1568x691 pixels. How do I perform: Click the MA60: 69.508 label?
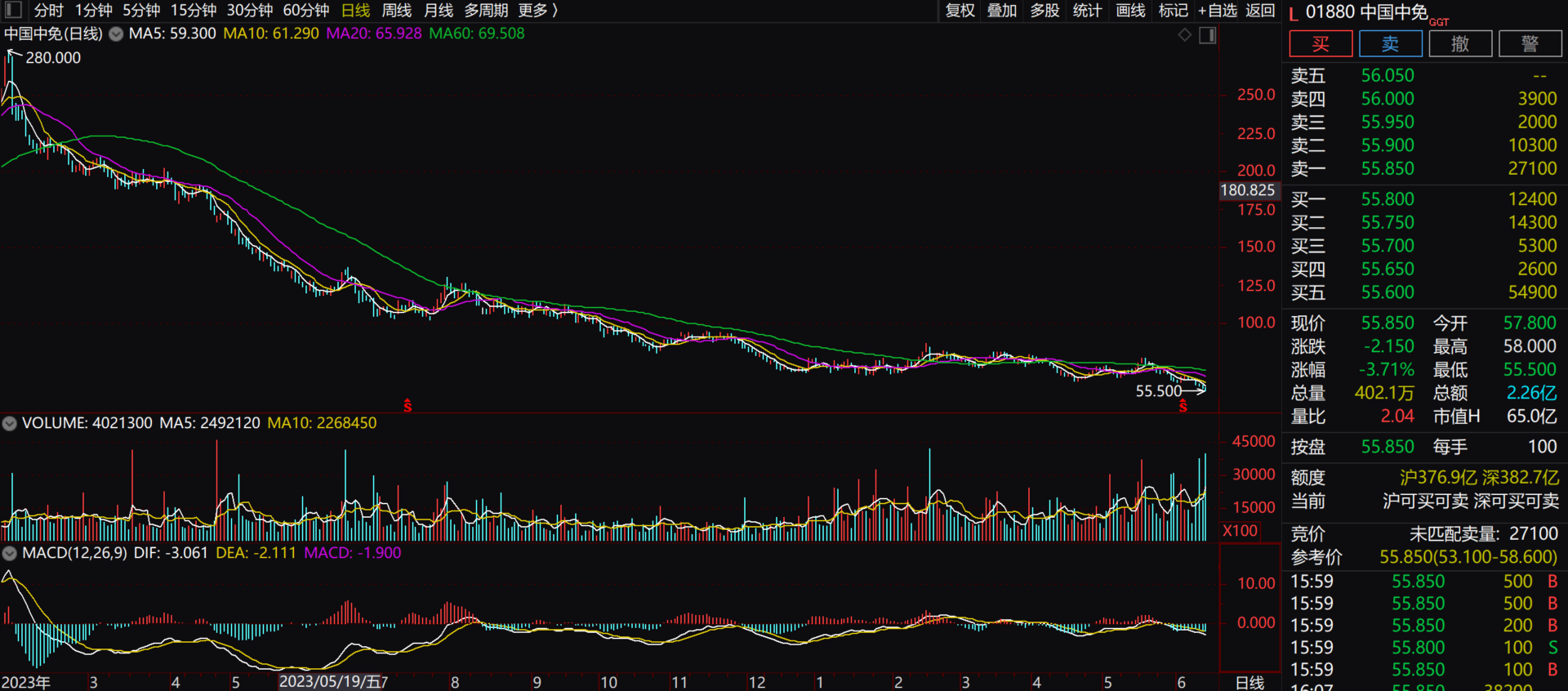click(477, 34)
